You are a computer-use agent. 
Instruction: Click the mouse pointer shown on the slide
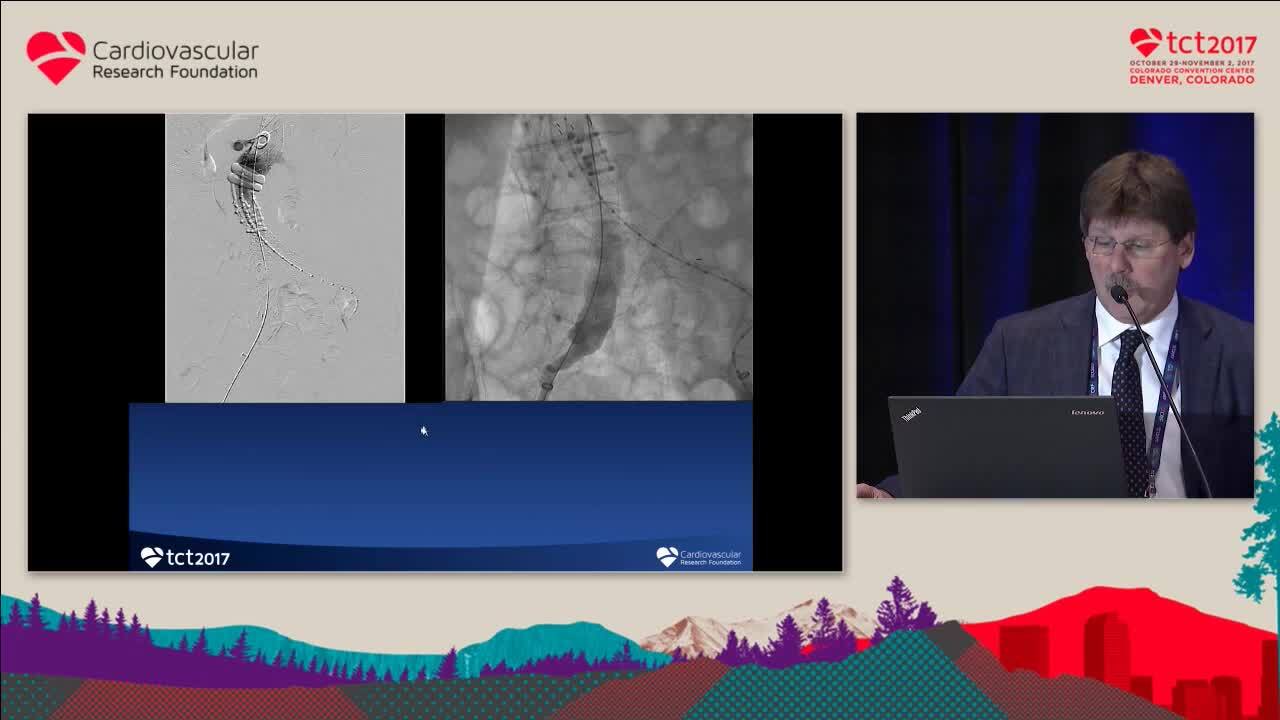coord(423,431)
